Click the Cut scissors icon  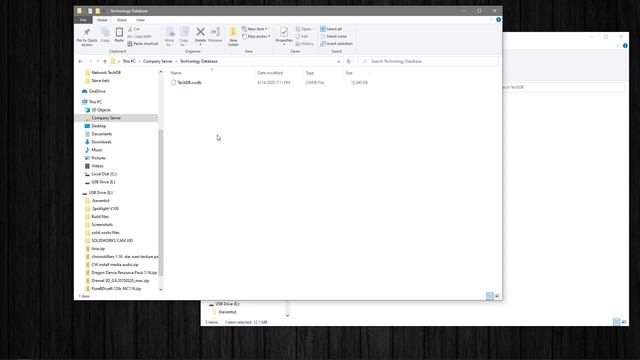click(x=133, y=29)
